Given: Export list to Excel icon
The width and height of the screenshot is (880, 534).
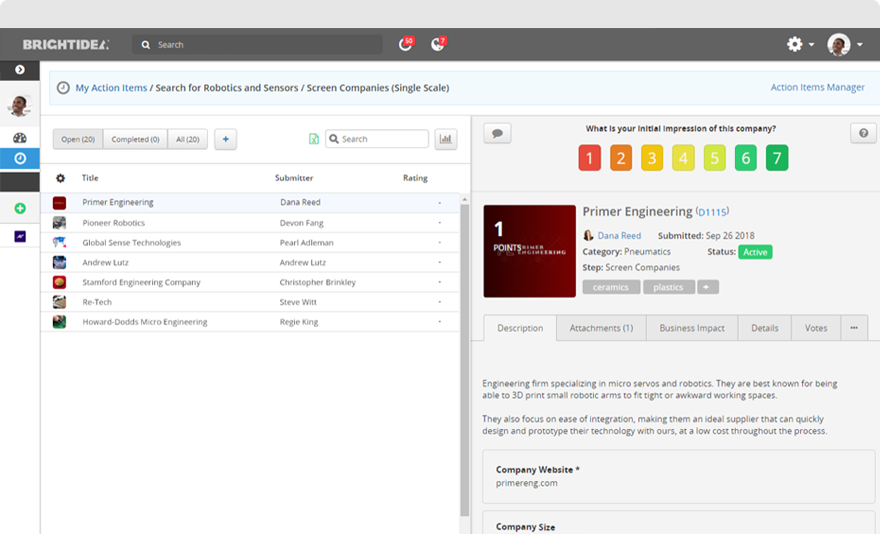Looking at the screenshot, I should [x=314, y=139].
